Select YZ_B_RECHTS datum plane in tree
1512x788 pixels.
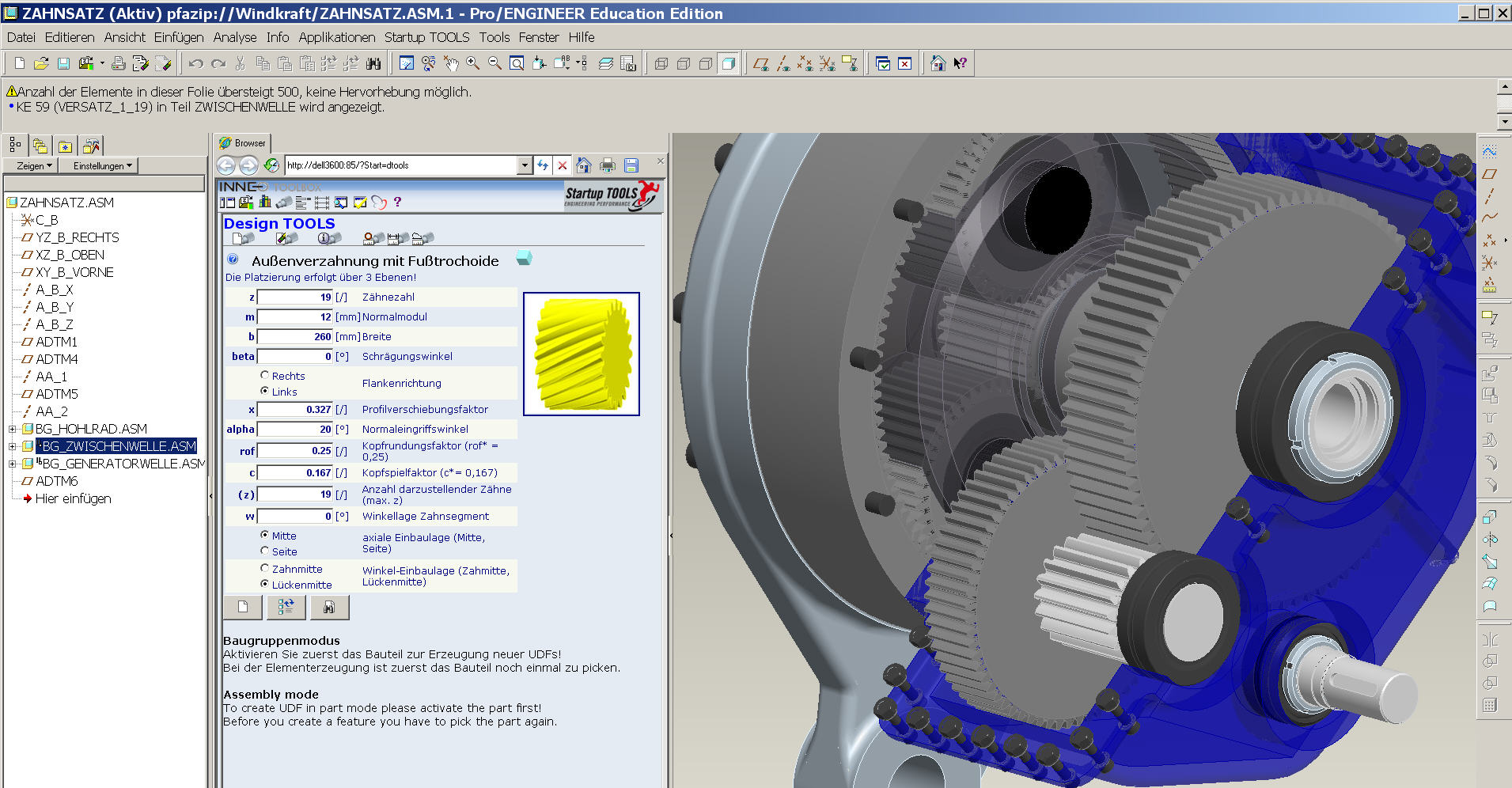pos(77,237)
